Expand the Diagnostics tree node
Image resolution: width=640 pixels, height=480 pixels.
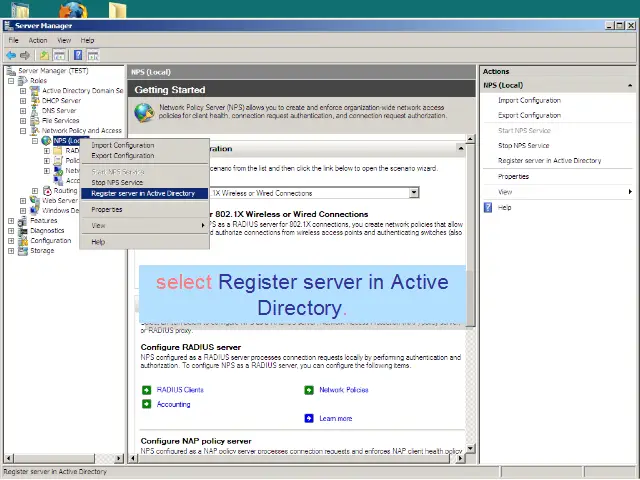[x=11, y=231]
